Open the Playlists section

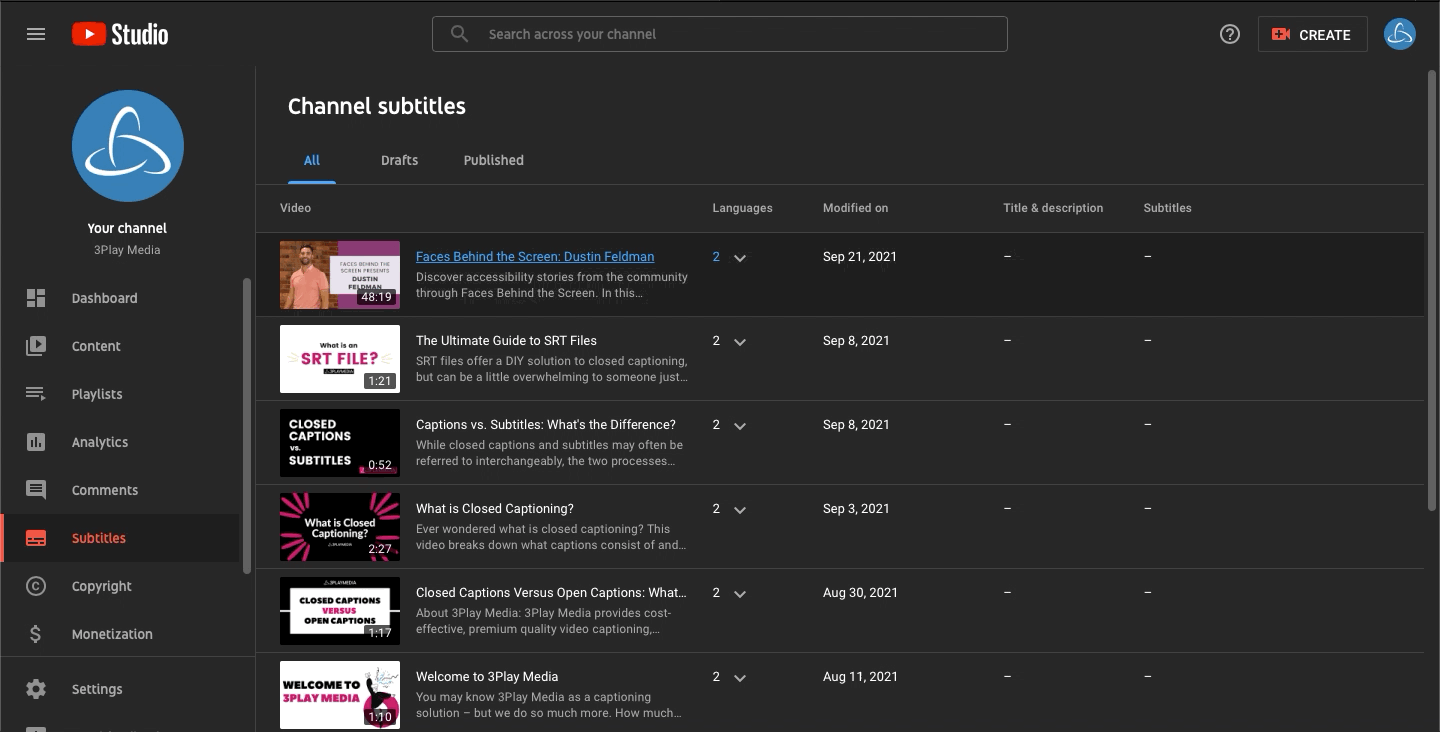click(97, 394)
